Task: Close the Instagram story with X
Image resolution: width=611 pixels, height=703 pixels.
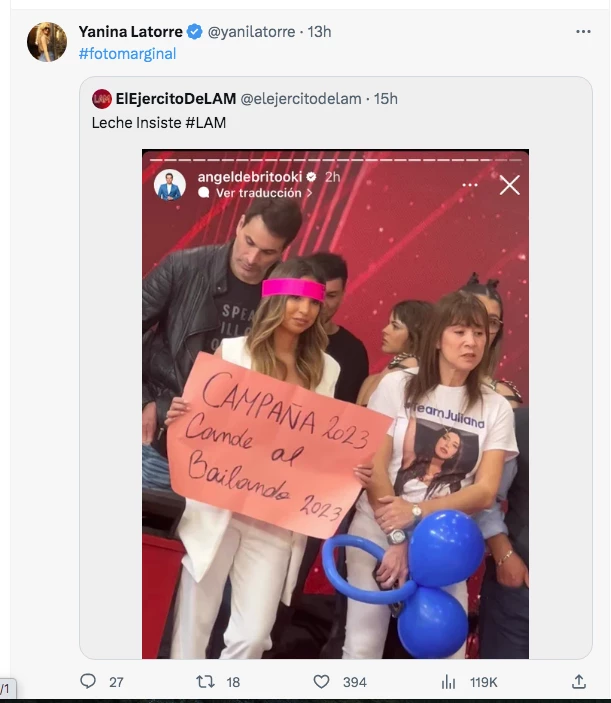Action: click(510, 185)
